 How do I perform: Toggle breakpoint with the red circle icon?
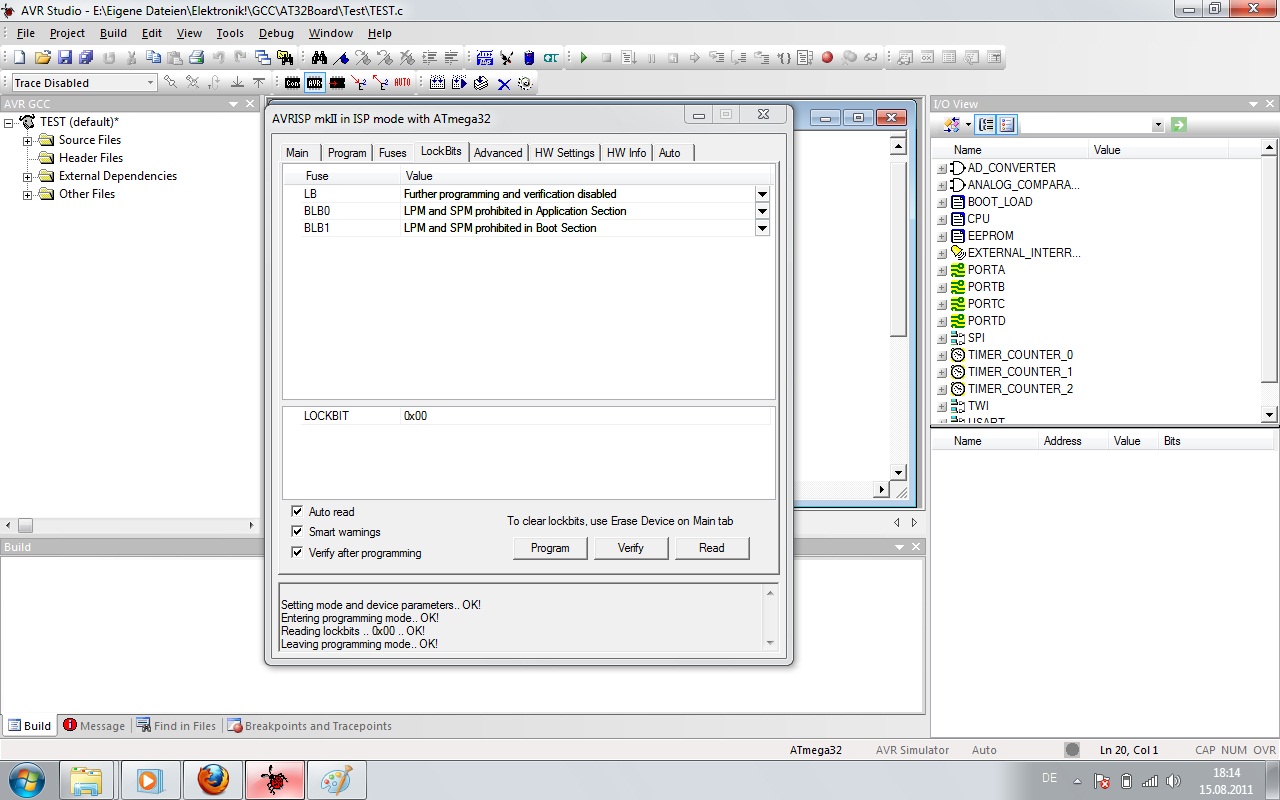pyautogui.click(x=827, y=58)
